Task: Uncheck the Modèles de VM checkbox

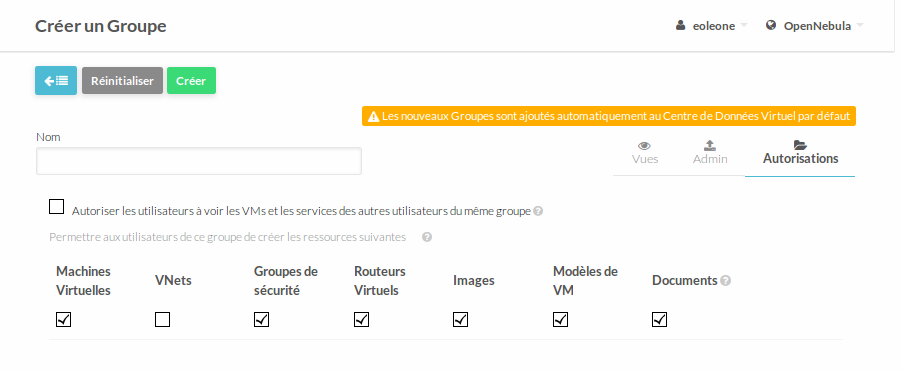Action: click(560, 319)
